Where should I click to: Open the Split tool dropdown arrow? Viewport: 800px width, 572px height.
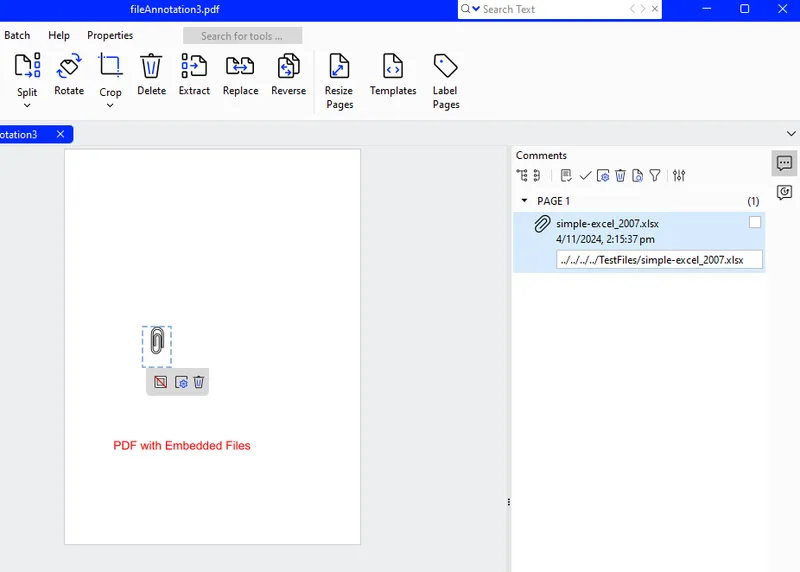27,105
